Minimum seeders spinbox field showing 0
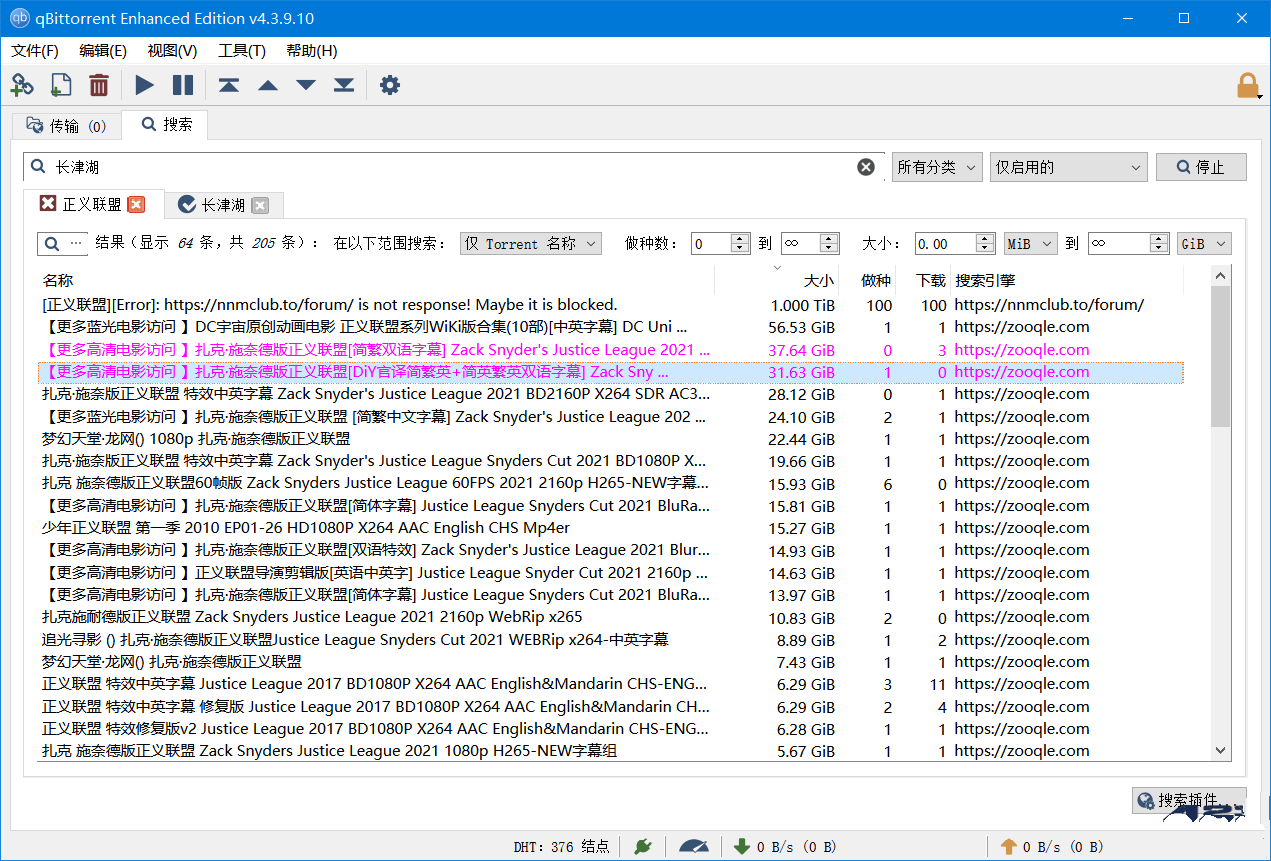 pyautogui.click(x=720, y=243)
